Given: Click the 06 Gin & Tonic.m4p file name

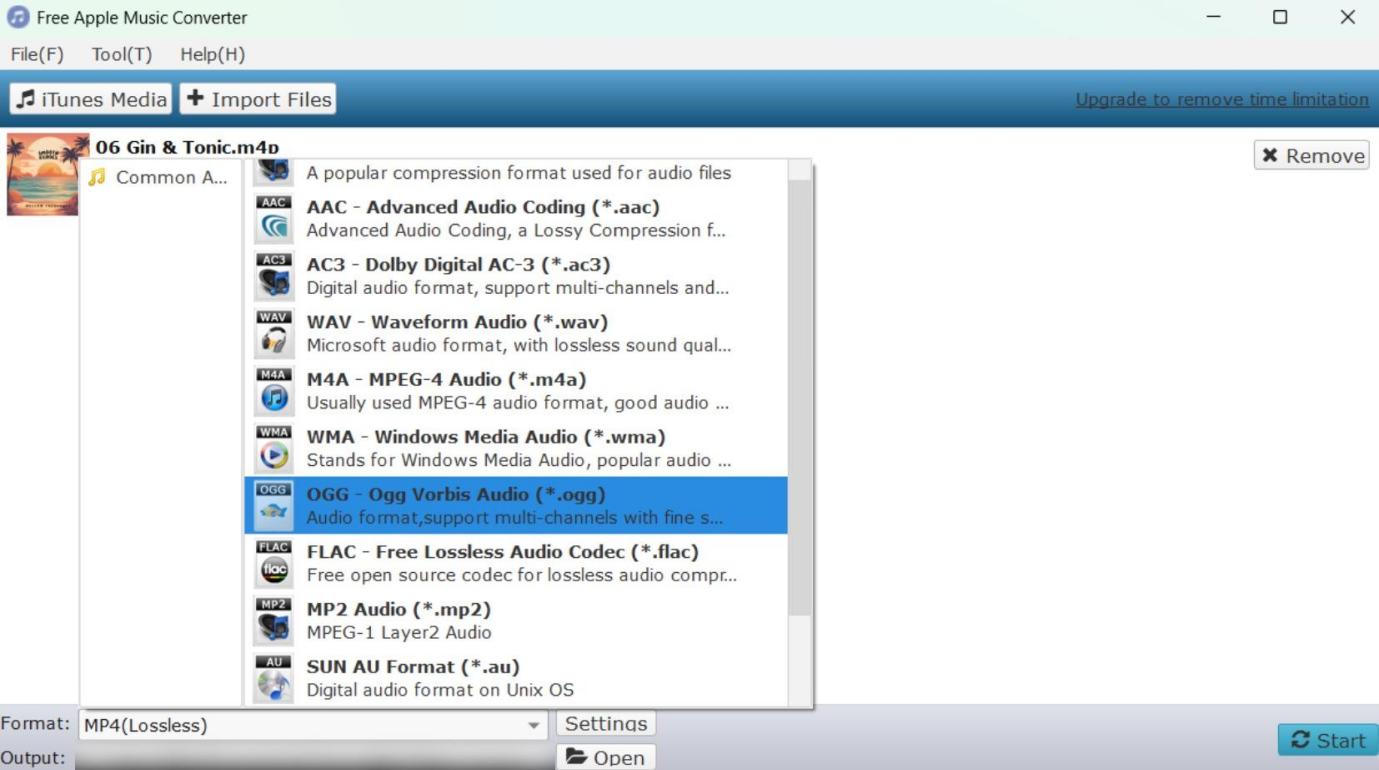Looking at the screenshot, I should (187, 147).
